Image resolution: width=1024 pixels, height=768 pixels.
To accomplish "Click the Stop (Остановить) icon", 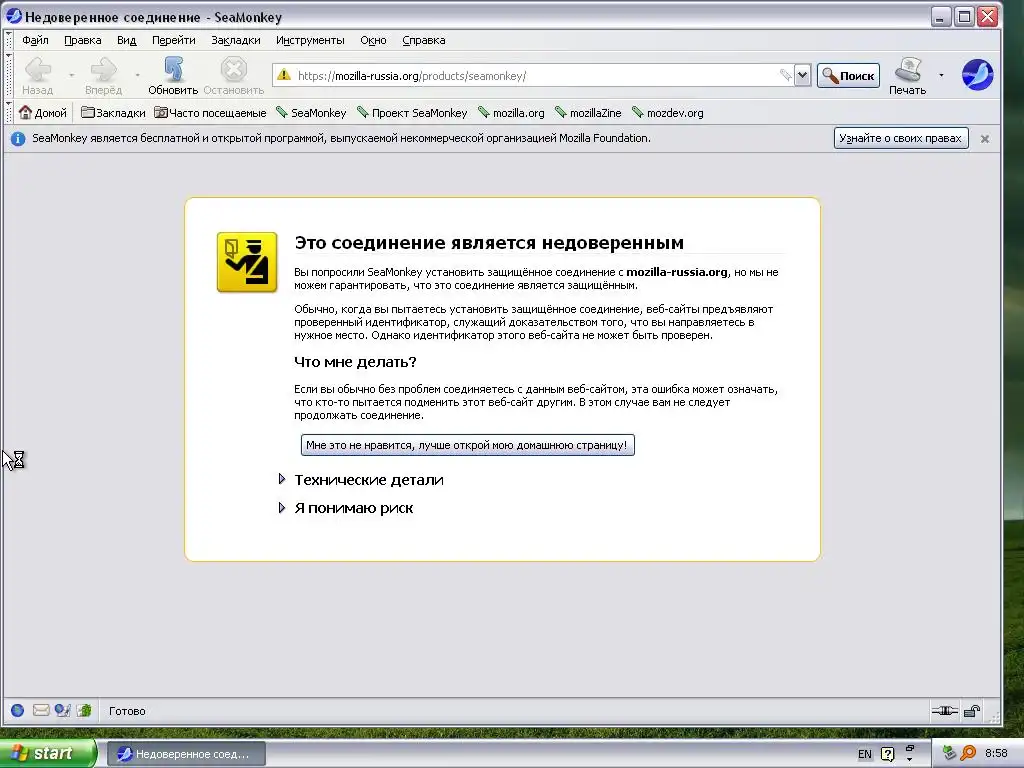I will [233, 69].
